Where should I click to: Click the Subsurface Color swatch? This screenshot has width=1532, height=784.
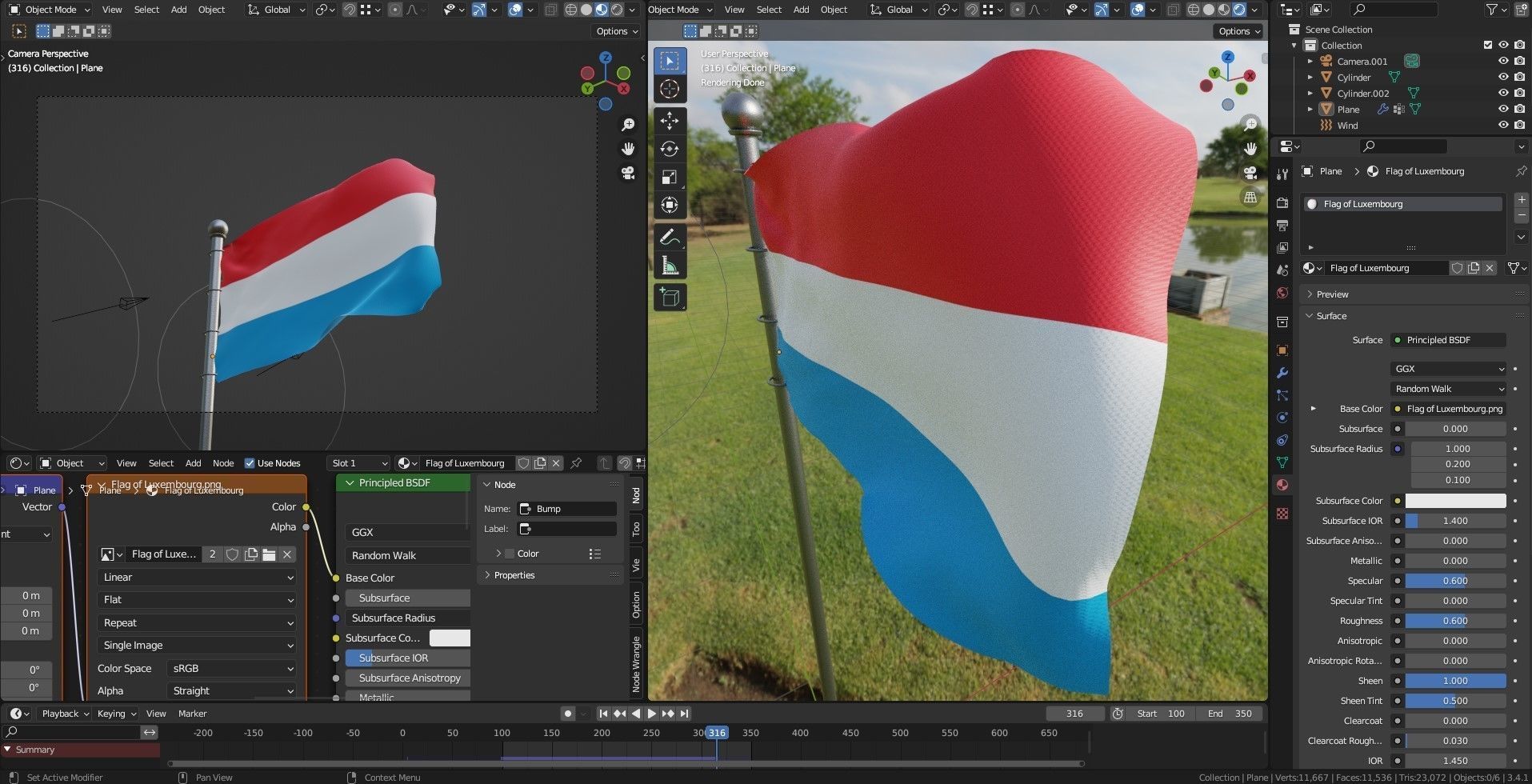pyautogui.click(x=1456, y=500)
